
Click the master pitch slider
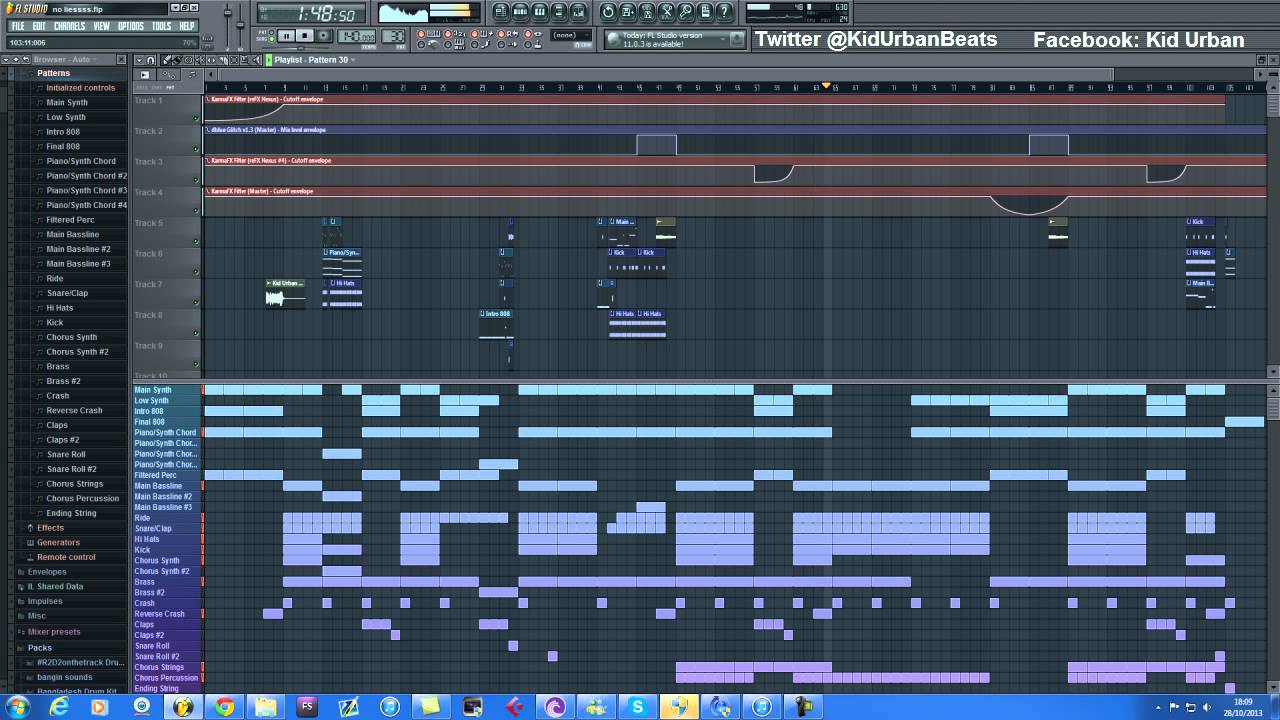tap(240, 25)
